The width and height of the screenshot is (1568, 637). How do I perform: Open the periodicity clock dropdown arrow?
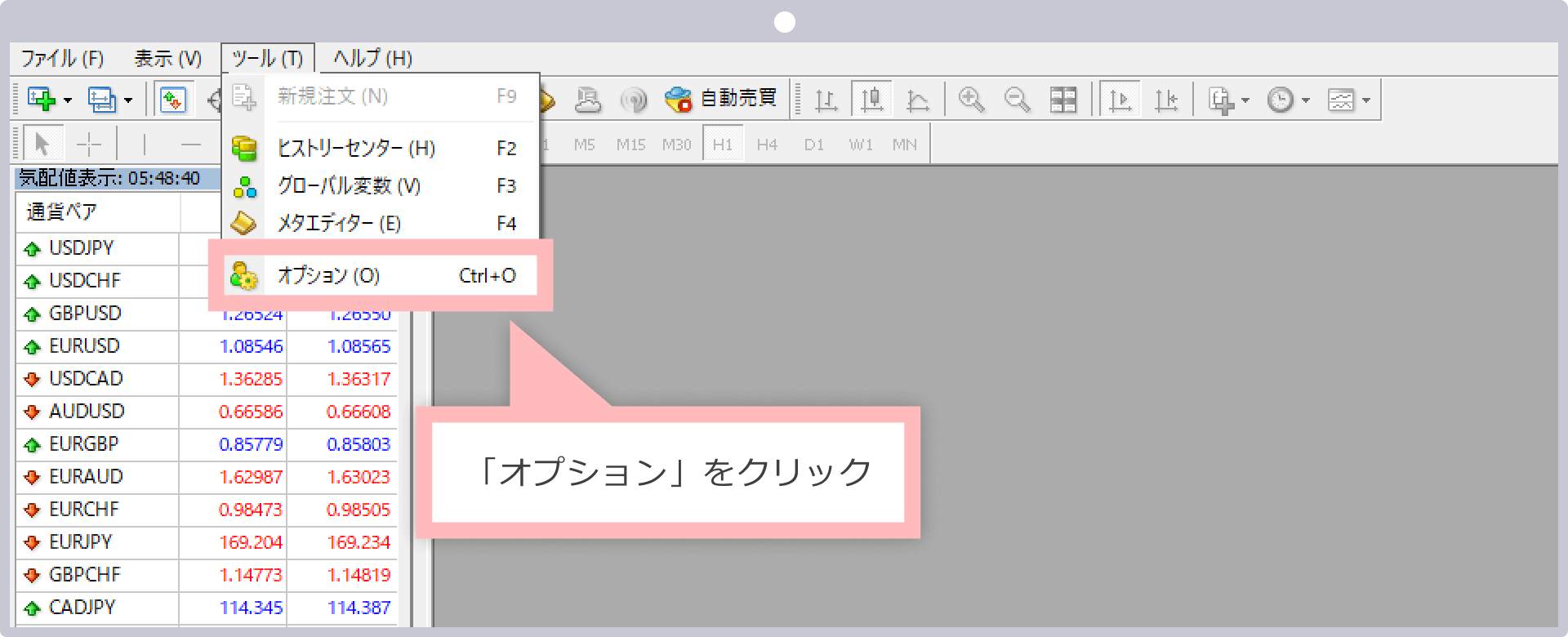pyautogui.click(x=1305, y=100)
